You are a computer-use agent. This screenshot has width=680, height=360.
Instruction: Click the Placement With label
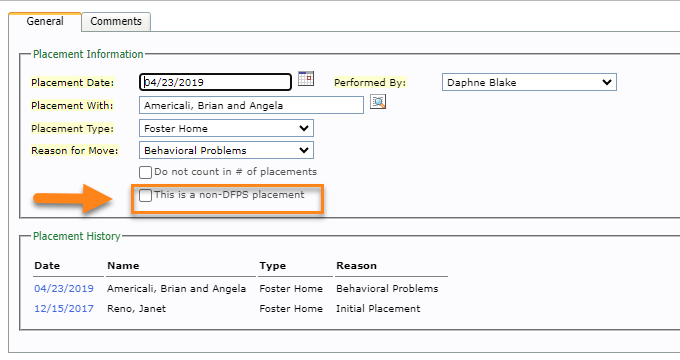tap(72, 105)
